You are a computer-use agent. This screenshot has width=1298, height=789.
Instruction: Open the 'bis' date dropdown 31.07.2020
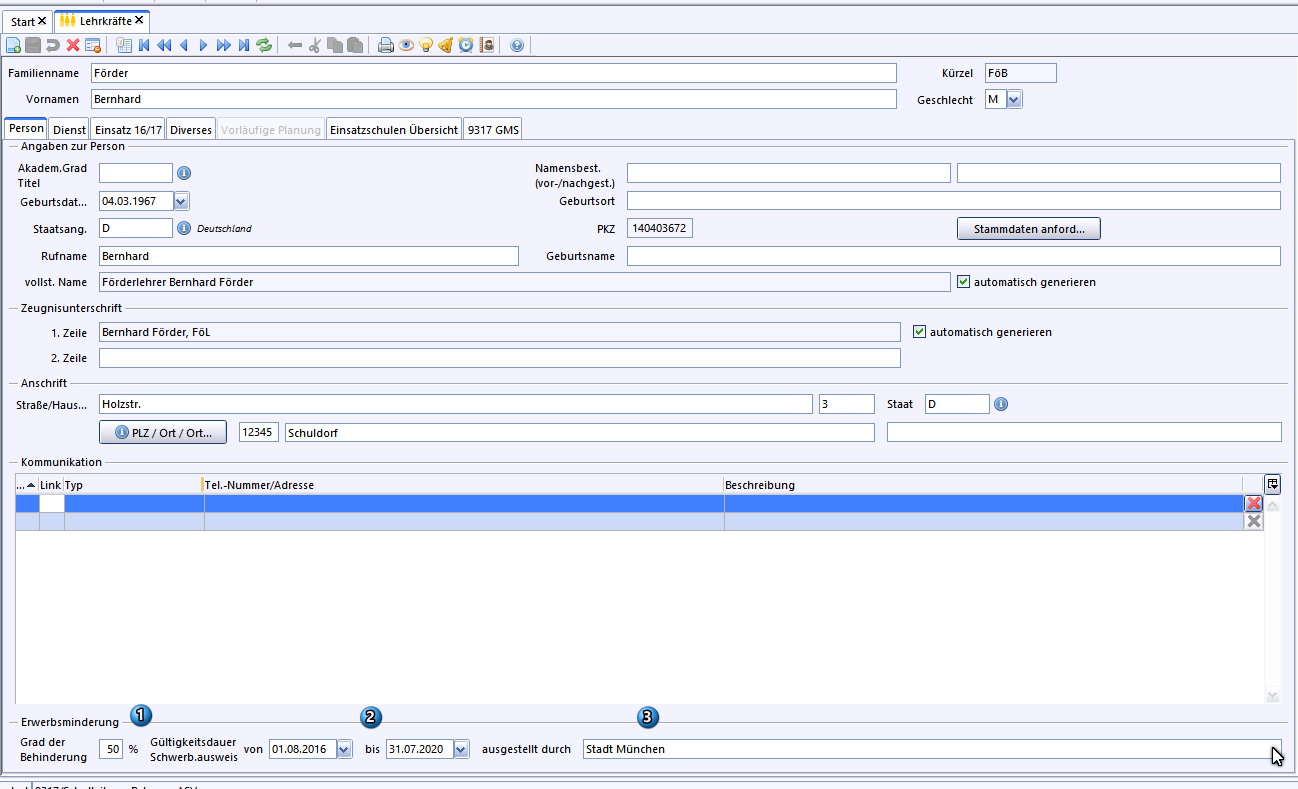(x=461, y=749)
